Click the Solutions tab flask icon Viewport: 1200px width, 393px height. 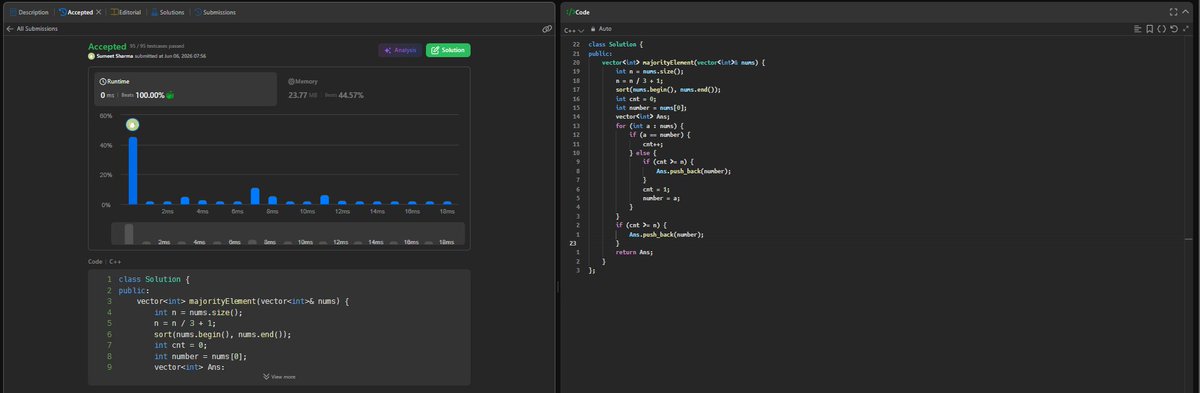tap(153, 11)
